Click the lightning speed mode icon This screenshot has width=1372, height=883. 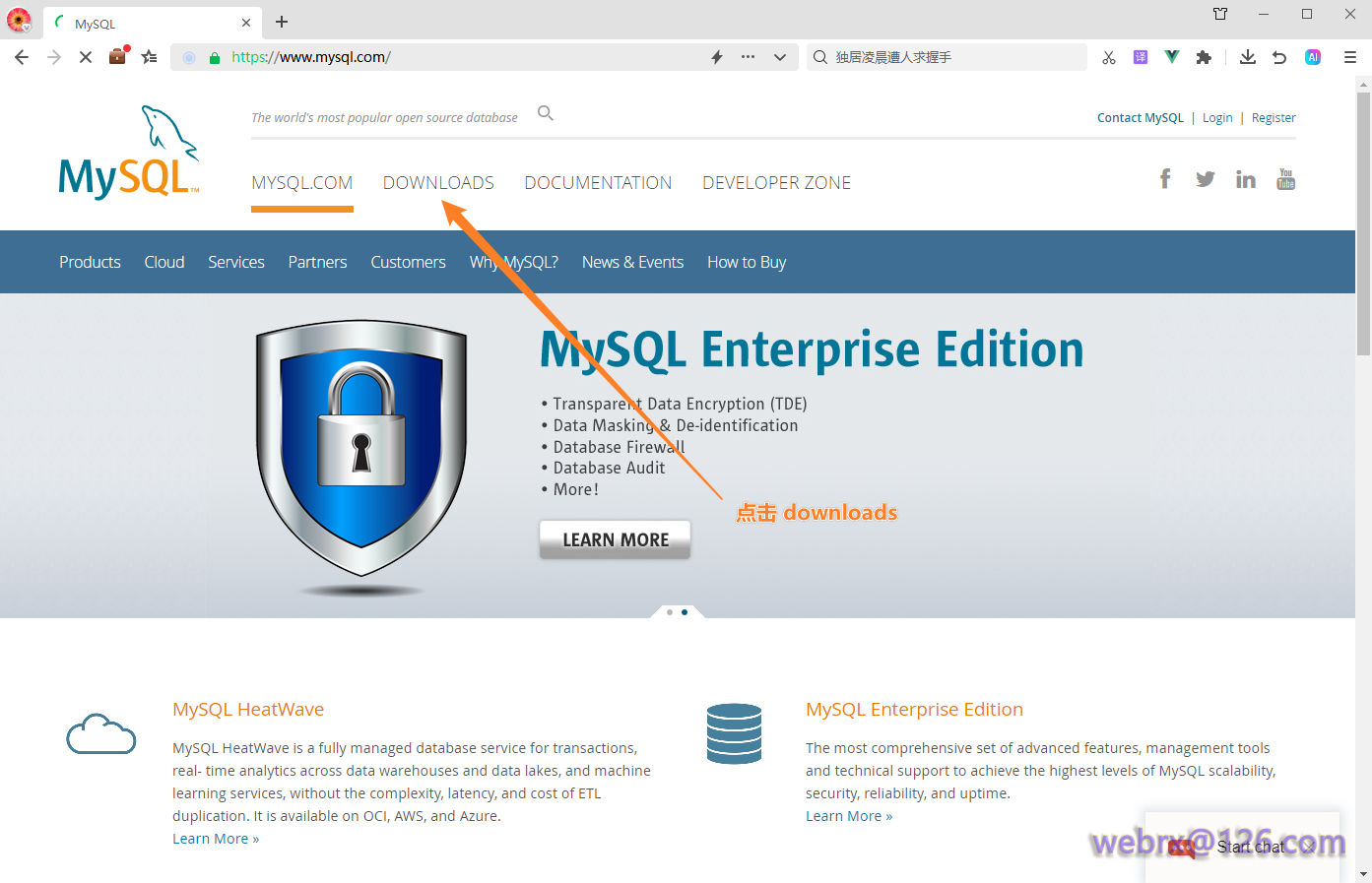[717, 57]
